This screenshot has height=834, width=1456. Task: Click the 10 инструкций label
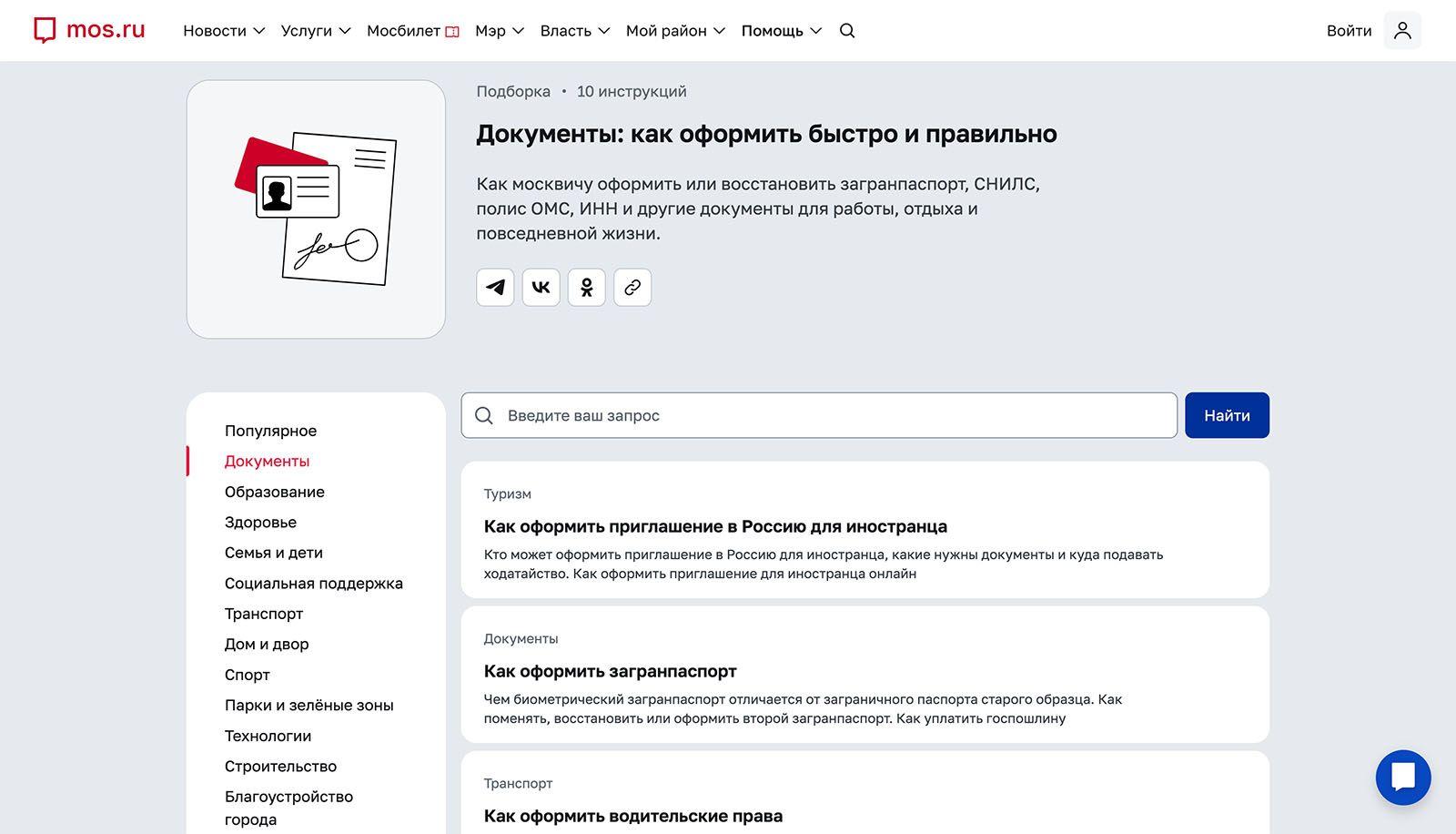(632, 92)
